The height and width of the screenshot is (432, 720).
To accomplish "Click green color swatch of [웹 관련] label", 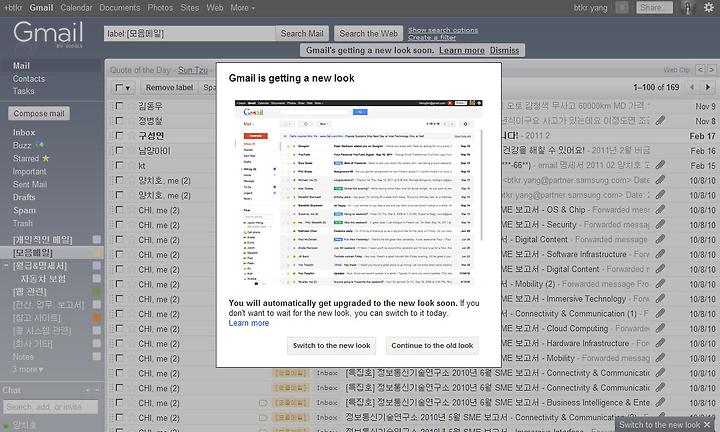I will coord(97,292).
